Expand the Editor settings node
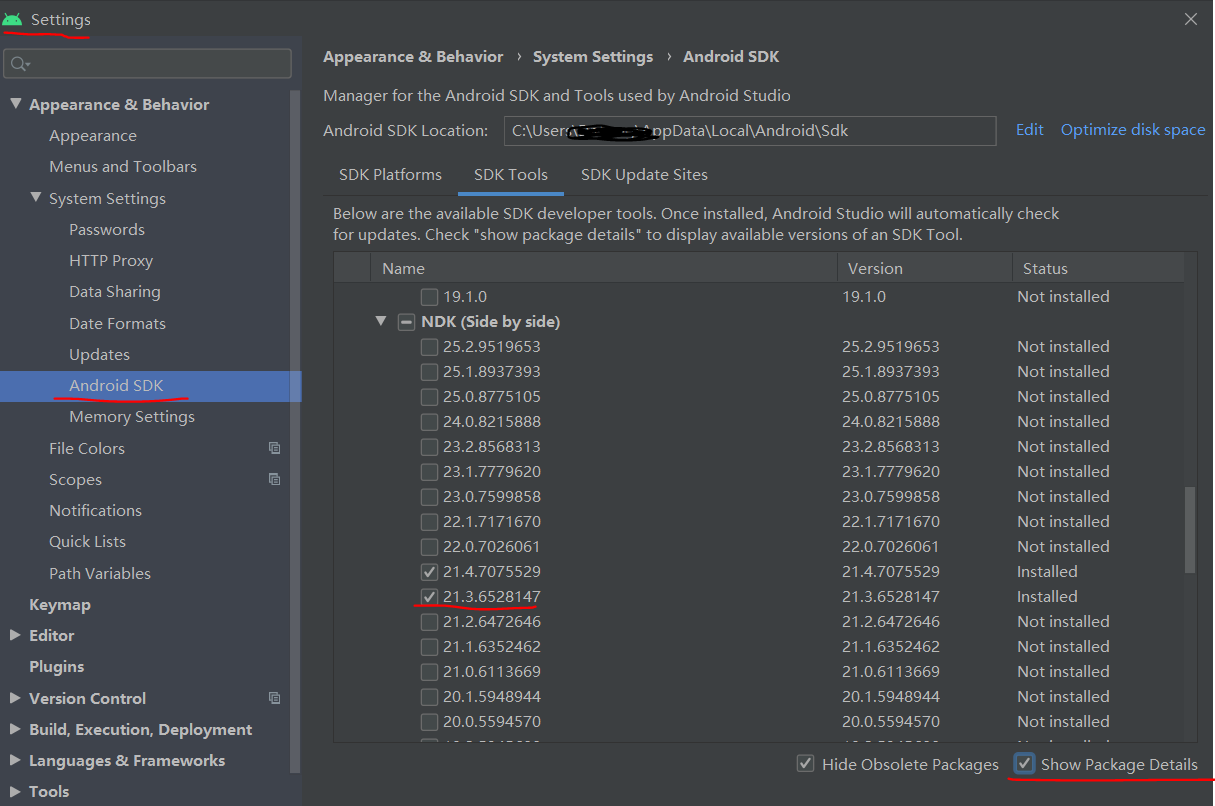This screenshot has width=1215, height=806. [15, 635]
